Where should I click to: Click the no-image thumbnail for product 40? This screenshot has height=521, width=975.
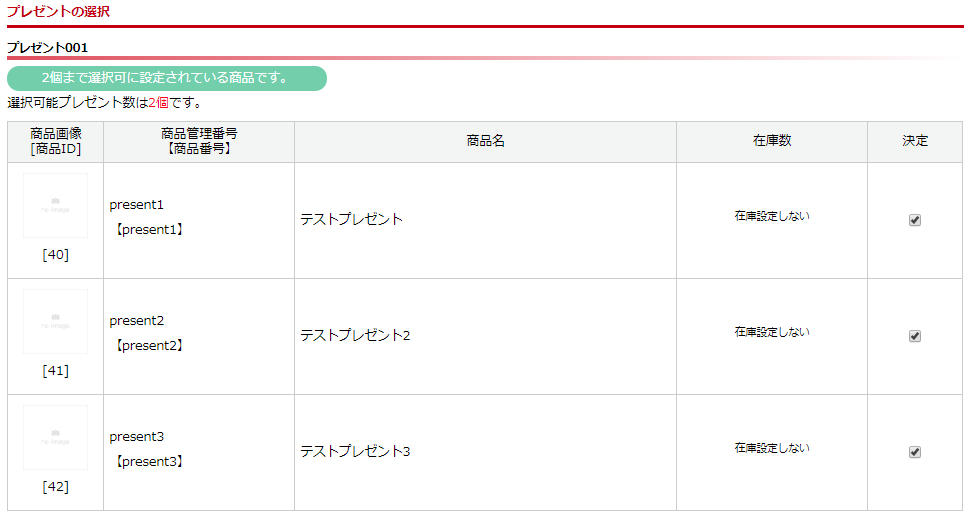[x=55, y=206]
